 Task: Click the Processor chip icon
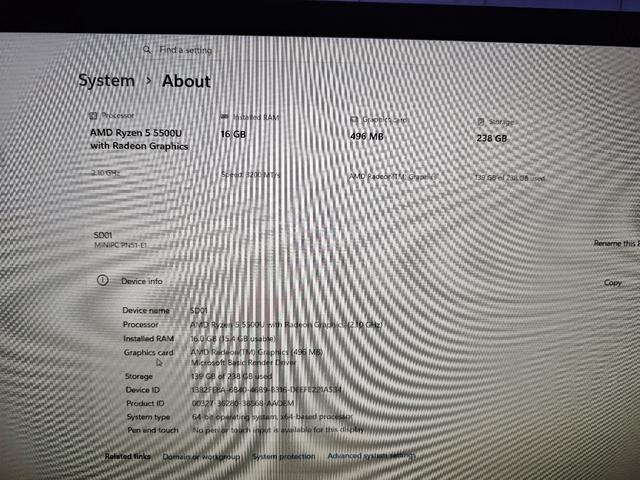click(93, 116)
